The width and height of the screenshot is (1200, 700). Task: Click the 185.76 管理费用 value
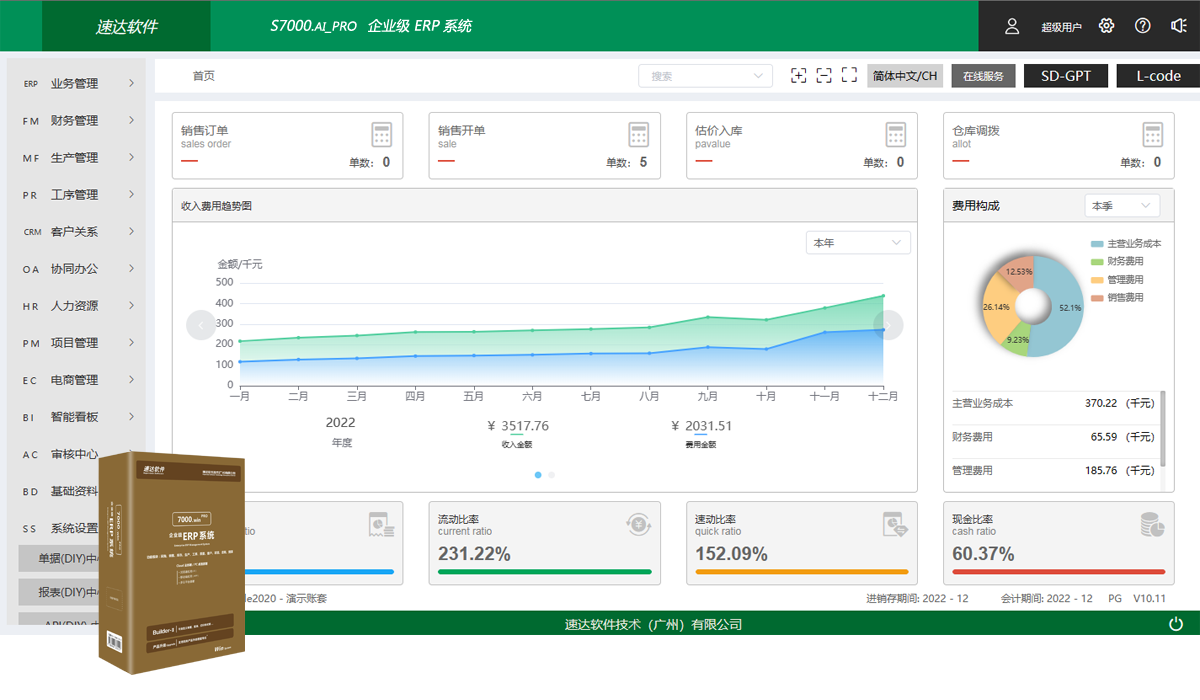tap(1101, 470)
